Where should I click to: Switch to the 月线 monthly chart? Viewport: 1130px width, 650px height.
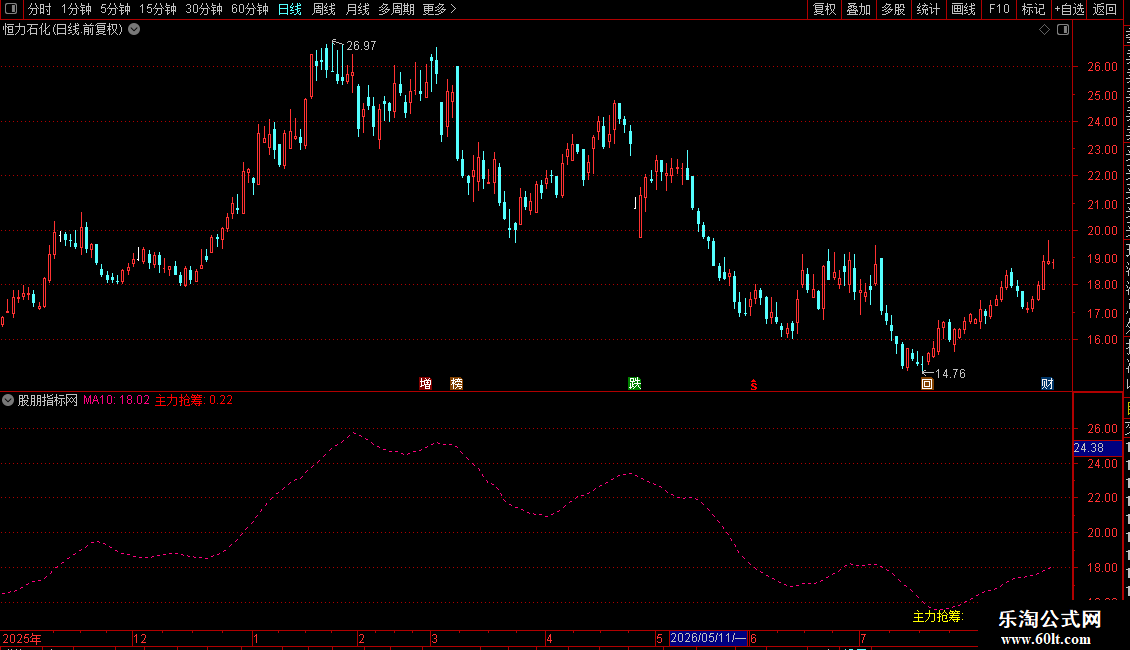(x=357, y=9)
